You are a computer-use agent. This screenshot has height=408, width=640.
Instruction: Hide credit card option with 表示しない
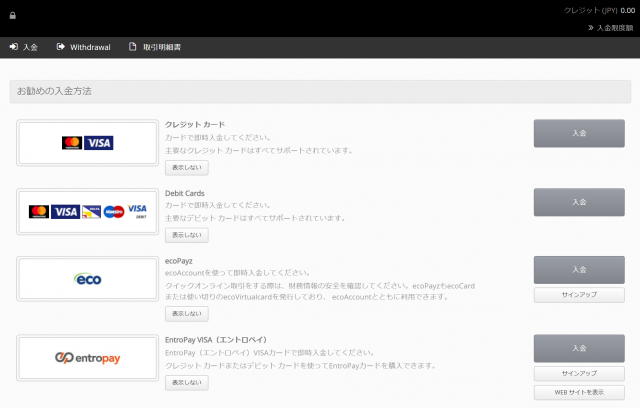[x=187, y=168]
